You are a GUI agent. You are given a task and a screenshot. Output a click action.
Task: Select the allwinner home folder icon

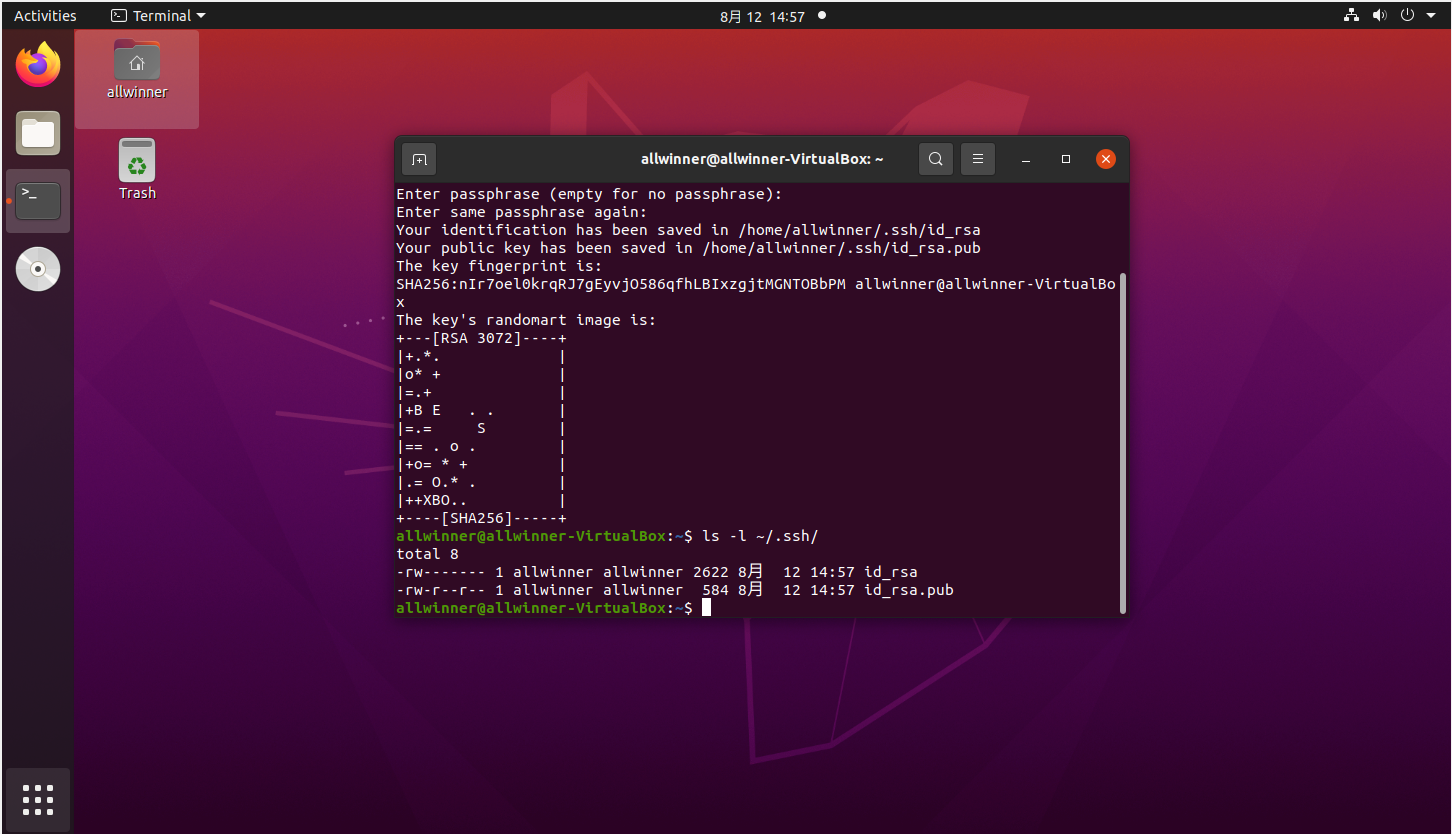[x=137, y=62]
